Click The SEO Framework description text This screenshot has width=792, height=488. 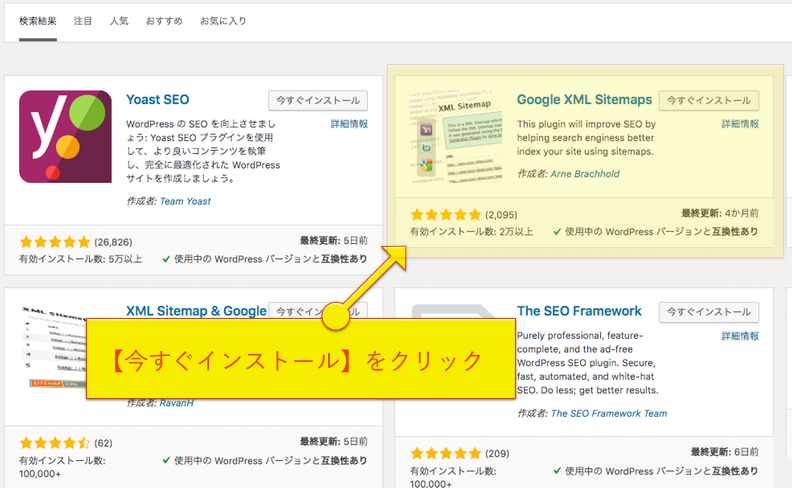point(587,363)
